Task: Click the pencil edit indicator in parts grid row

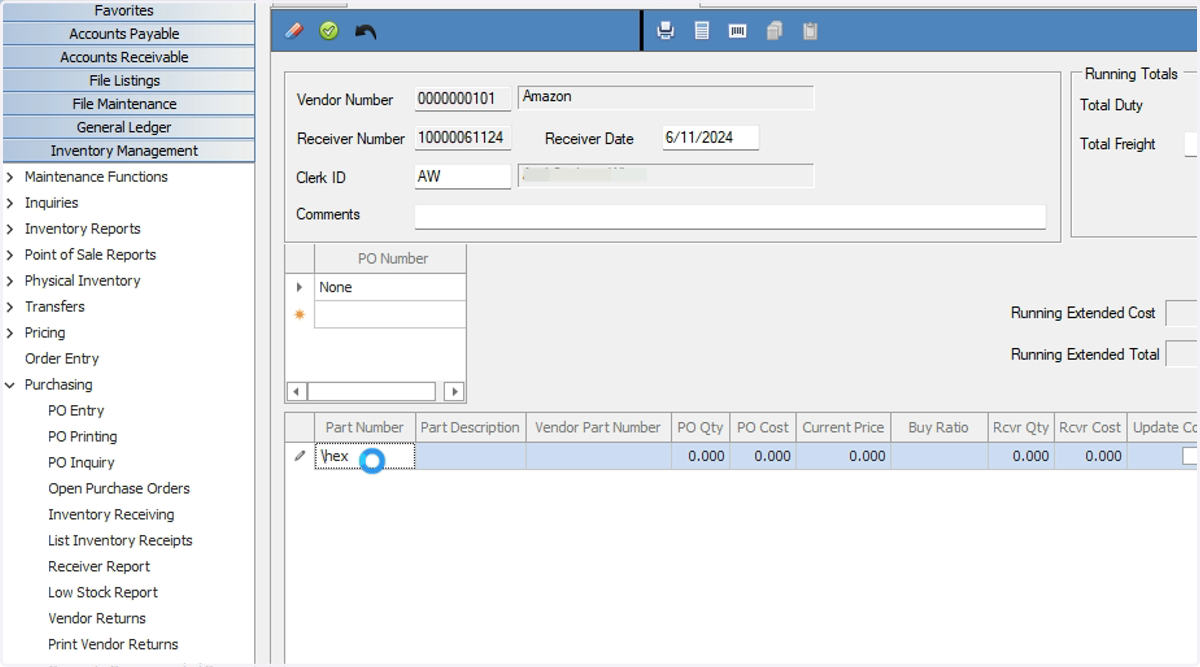Action: [x=300, y=456]
